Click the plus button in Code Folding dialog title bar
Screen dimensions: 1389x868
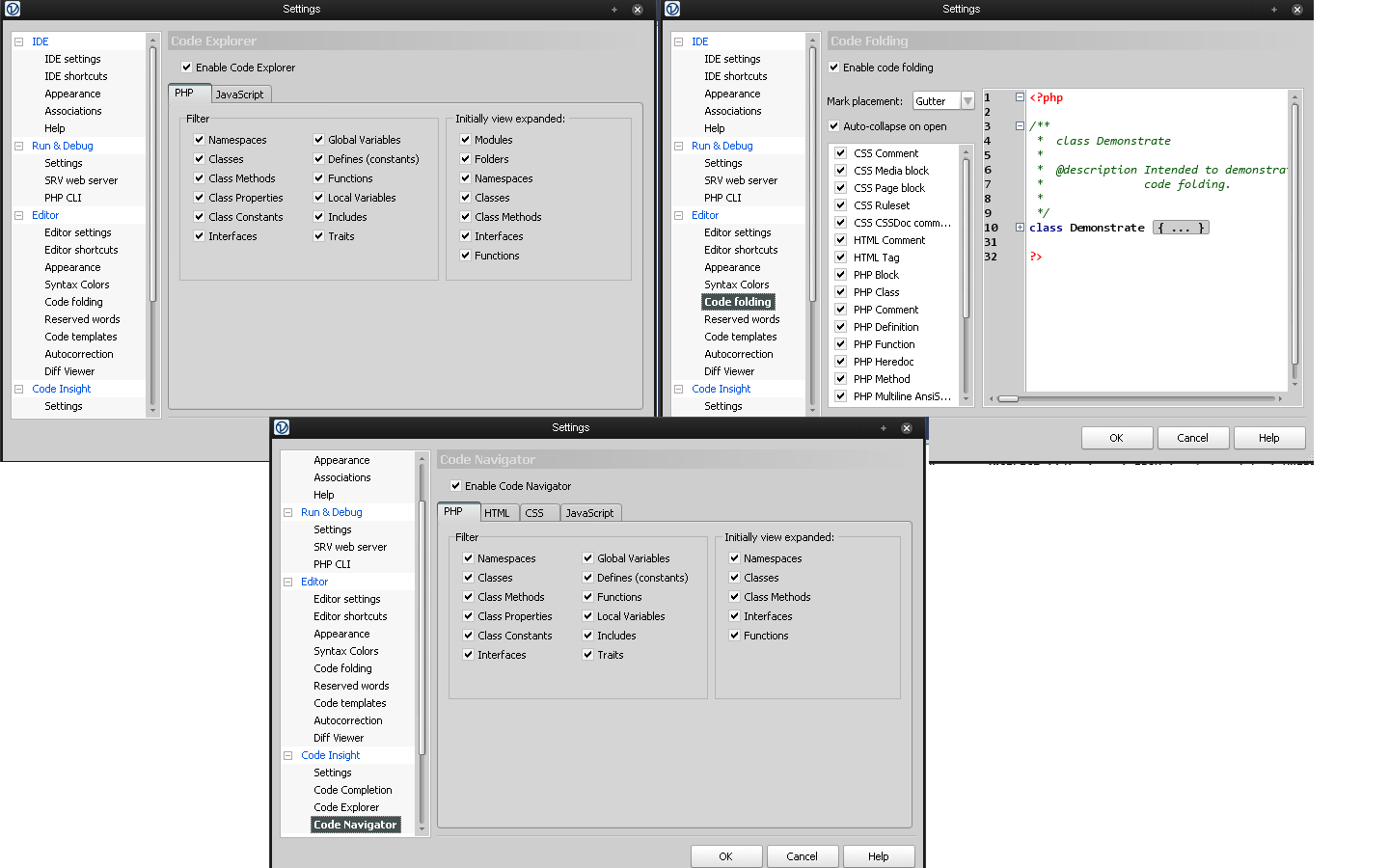point(1273,10)
